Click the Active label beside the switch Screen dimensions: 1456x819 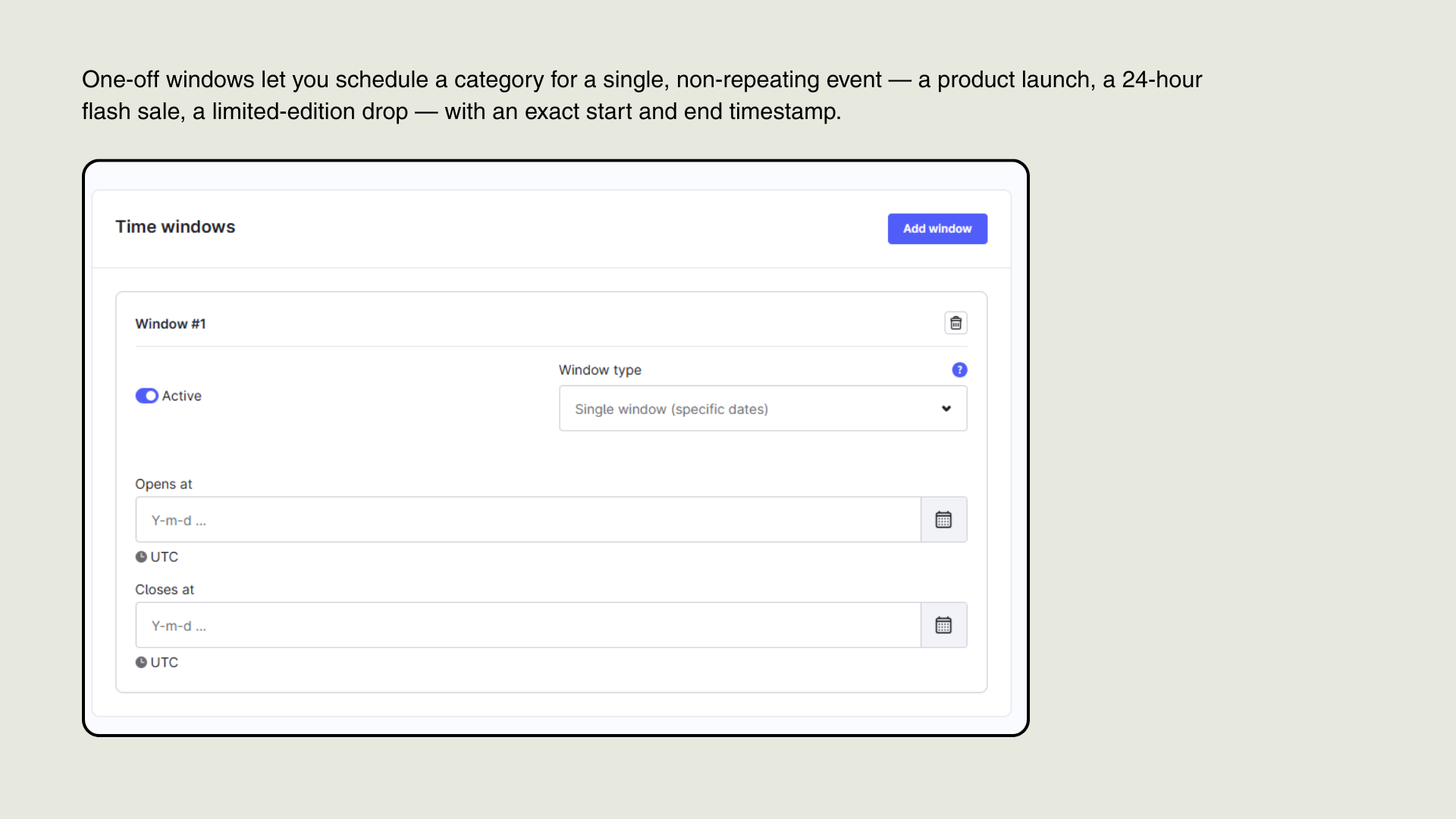tap(181, 396)
